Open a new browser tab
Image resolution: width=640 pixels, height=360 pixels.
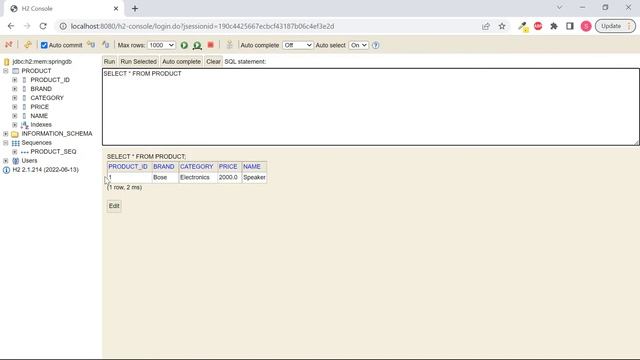click(135, 9)
